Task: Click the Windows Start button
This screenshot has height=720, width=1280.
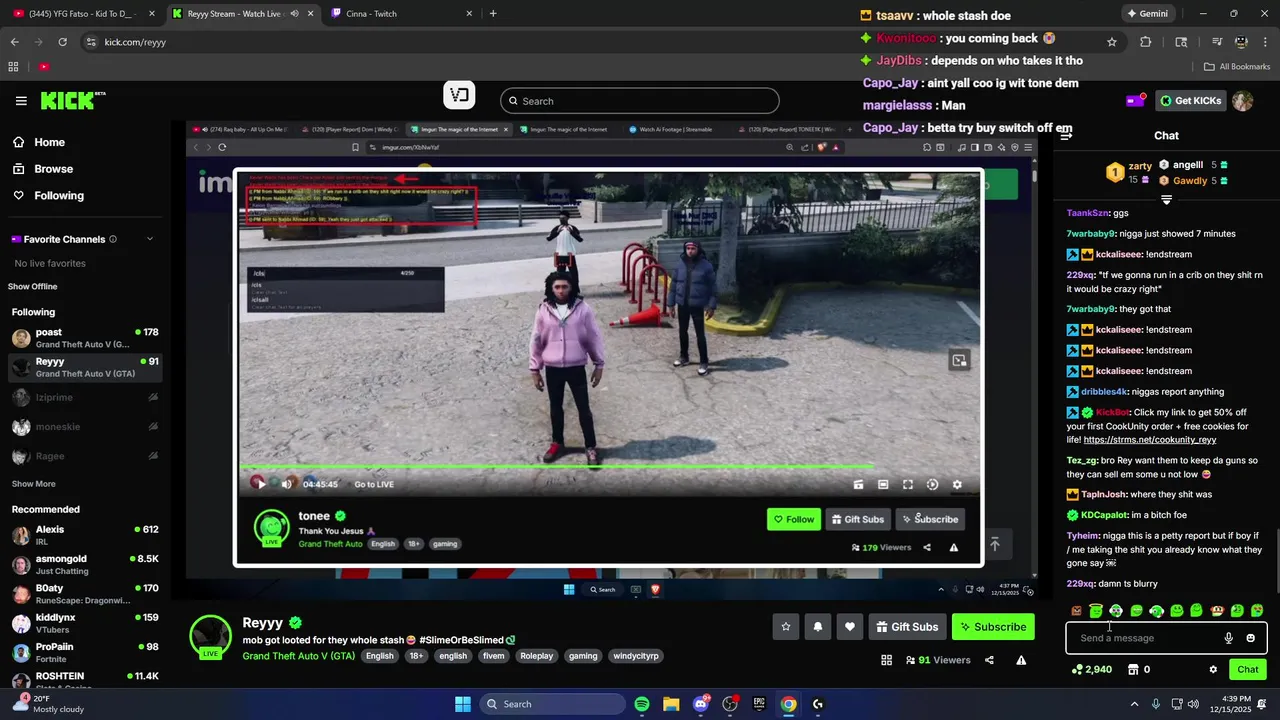Action: coord(463,704)
